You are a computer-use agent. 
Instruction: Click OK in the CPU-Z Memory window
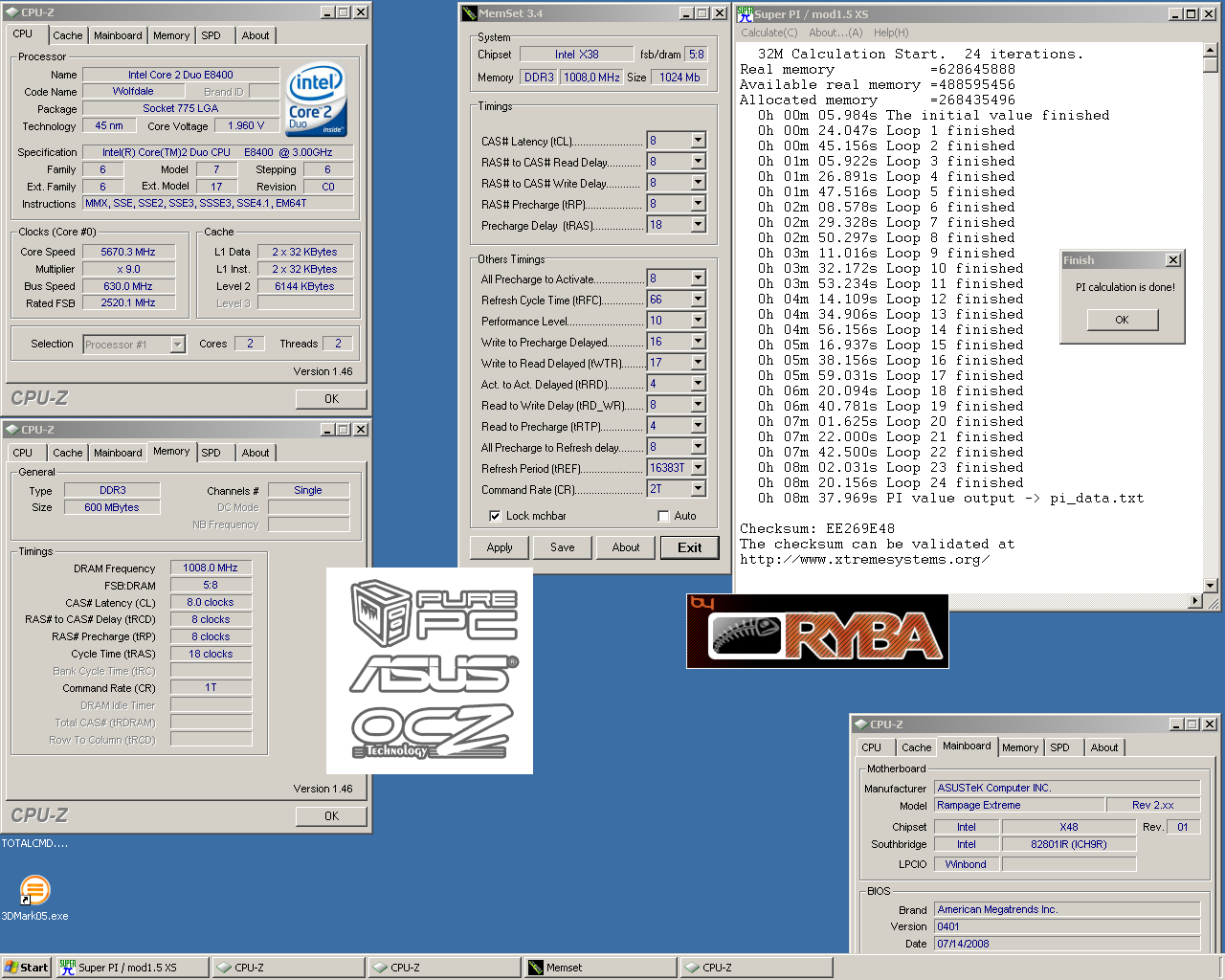click(x=331, y=816)
